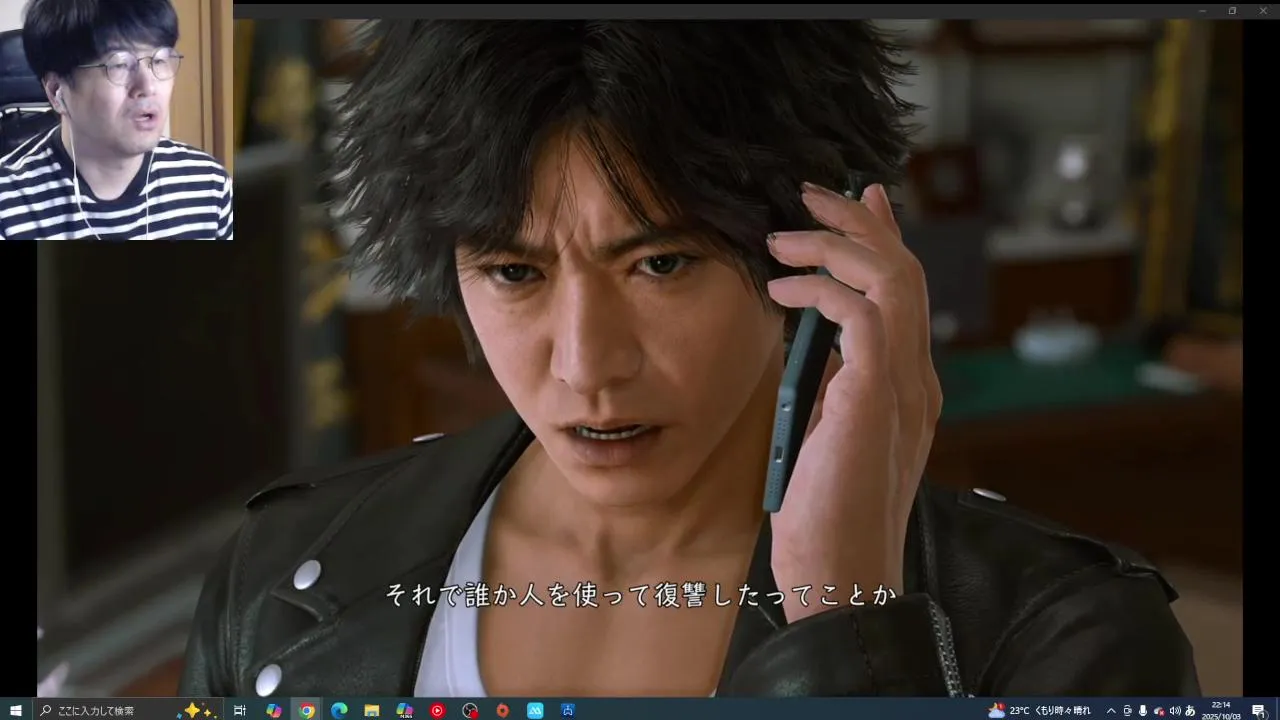Toggle the Japanese IME あ indicator

[1190, 710]
